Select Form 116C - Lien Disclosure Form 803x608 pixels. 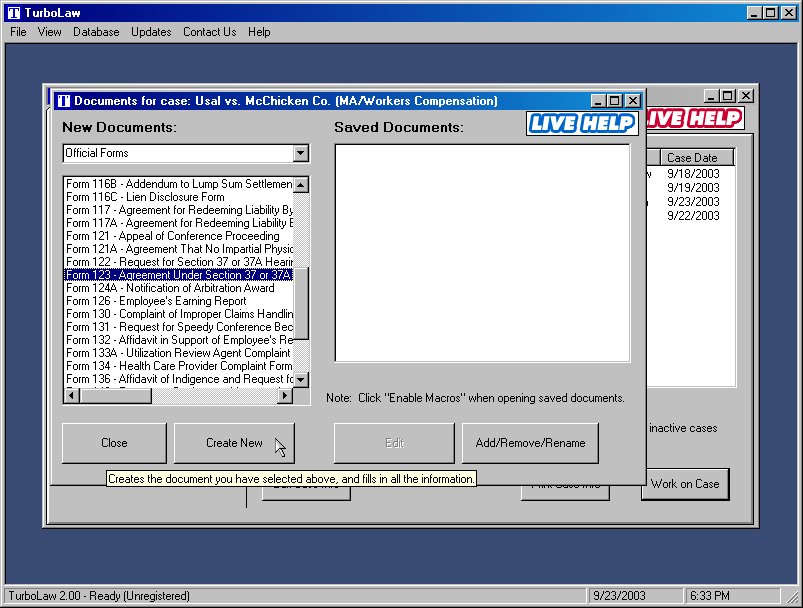point(179,197)
